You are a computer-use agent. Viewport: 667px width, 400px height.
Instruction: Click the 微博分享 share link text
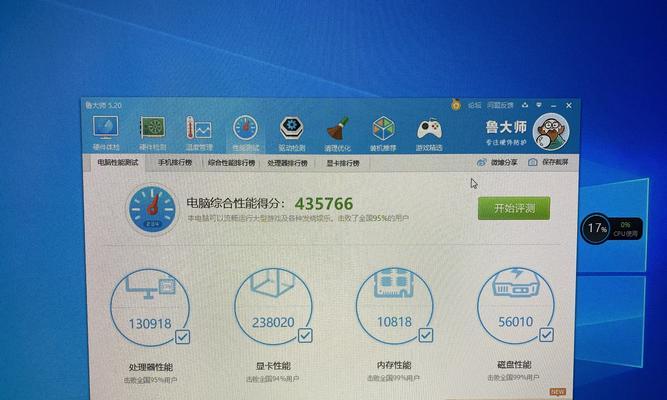click(504, 162)
